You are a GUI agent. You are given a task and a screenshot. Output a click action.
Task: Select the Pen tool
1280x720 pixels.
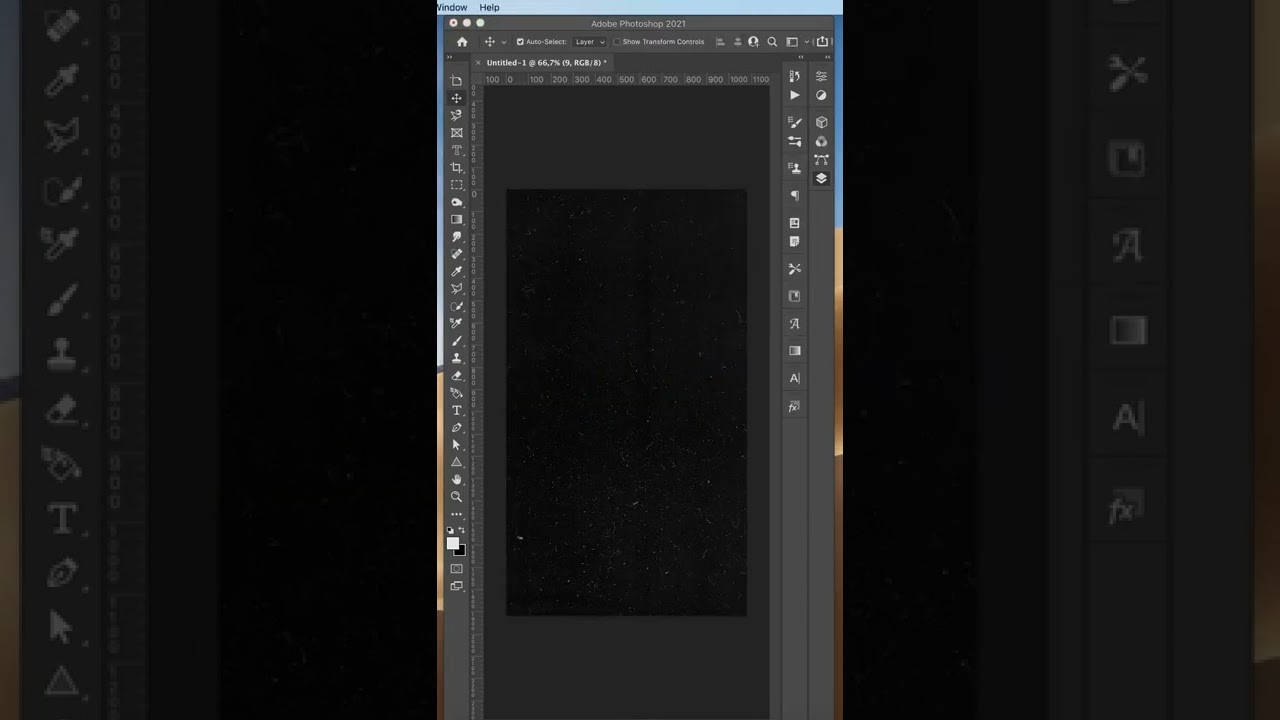pyautogui.click(x=456, y=428)
